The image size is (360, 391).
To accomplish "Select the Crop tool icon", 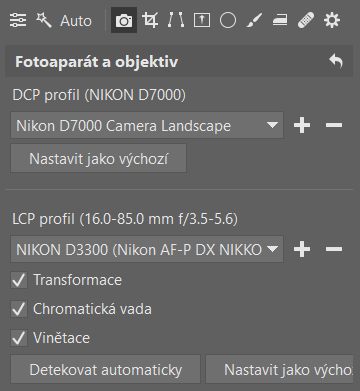I will coord(150,20).
